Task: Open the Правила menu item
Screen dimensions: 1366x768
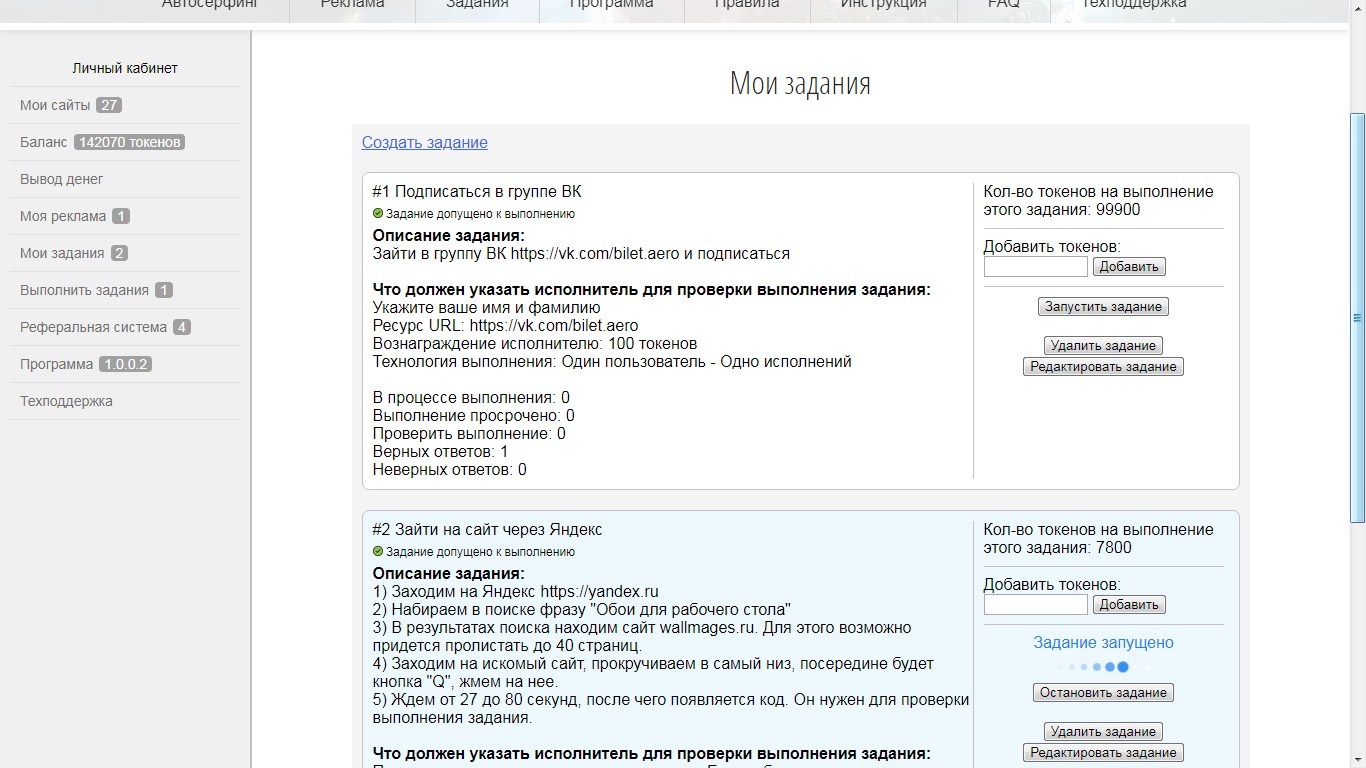Action: pyautogui.click(x=747, y=5)
